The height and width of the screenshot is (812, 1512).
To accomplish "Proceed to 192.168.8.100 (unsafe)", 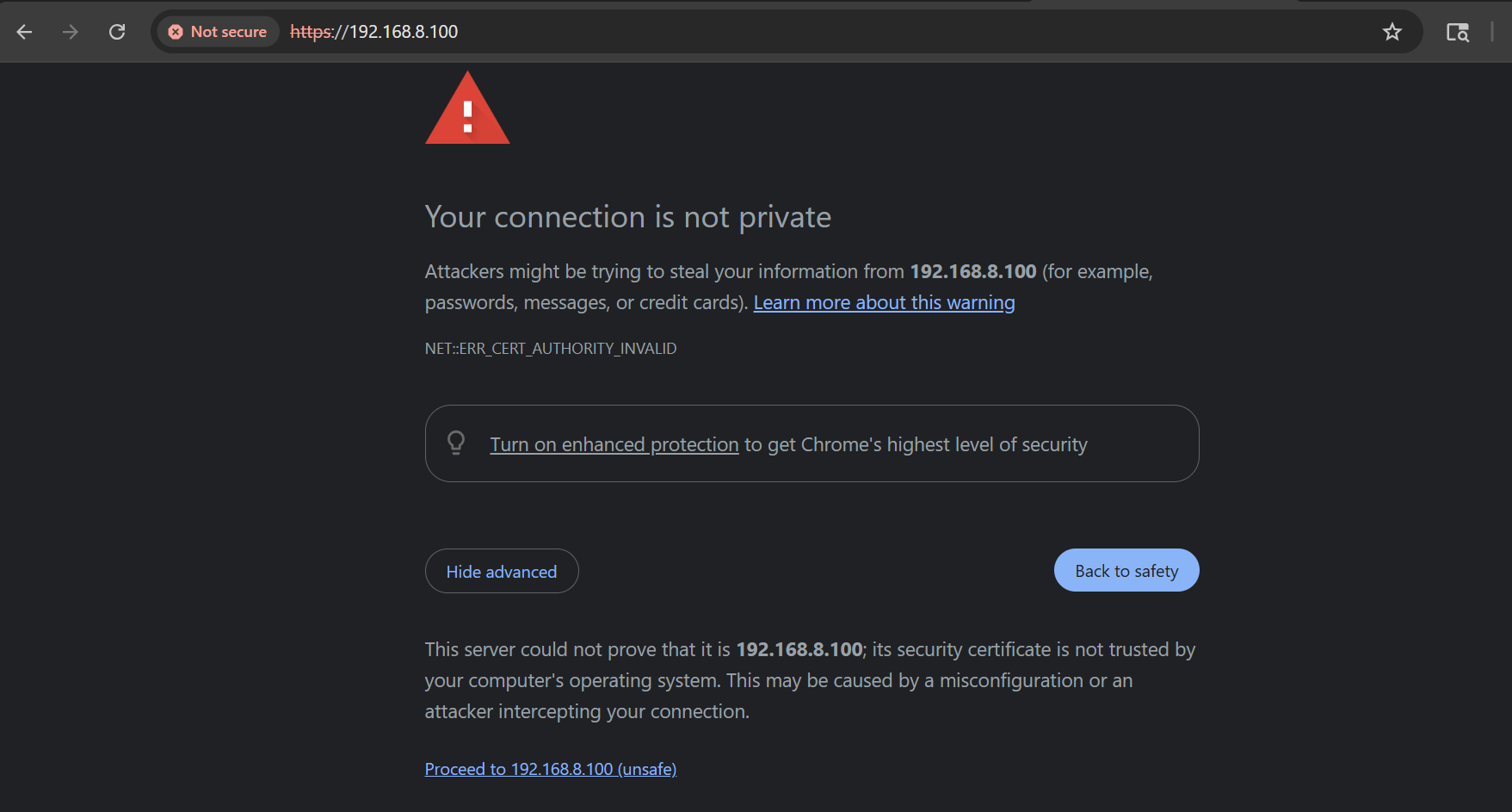I will point(551,769).
